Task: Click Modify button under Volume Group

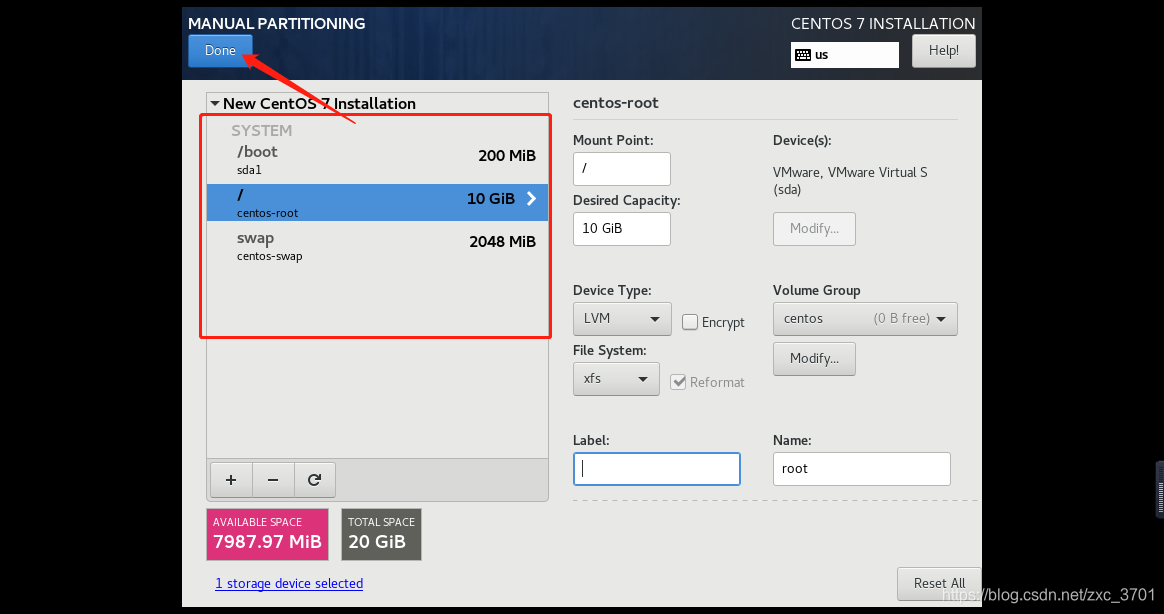Action: 814,359
